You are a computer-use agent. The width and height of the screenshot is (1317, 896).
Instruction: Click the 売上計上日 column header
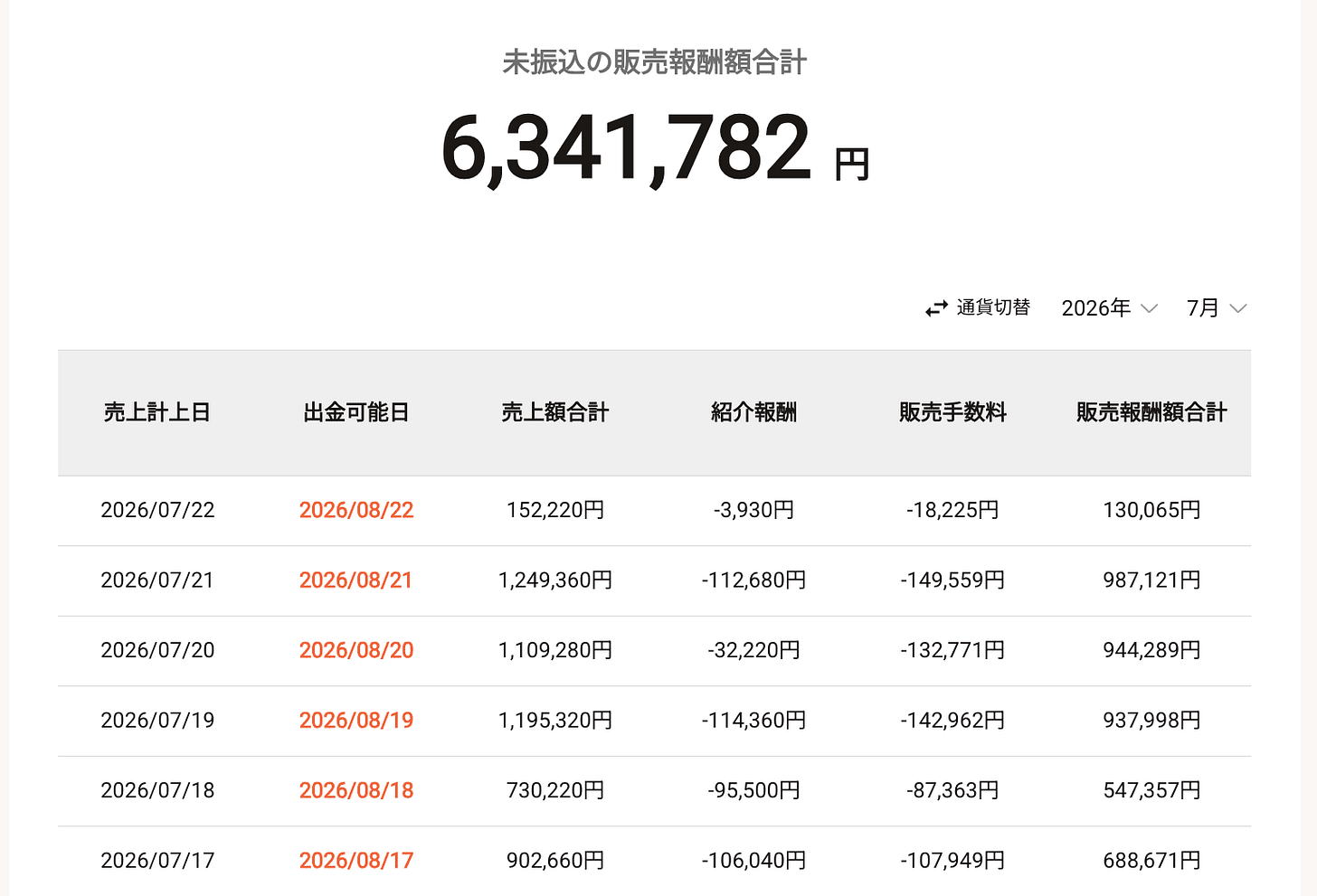[157, 412]
